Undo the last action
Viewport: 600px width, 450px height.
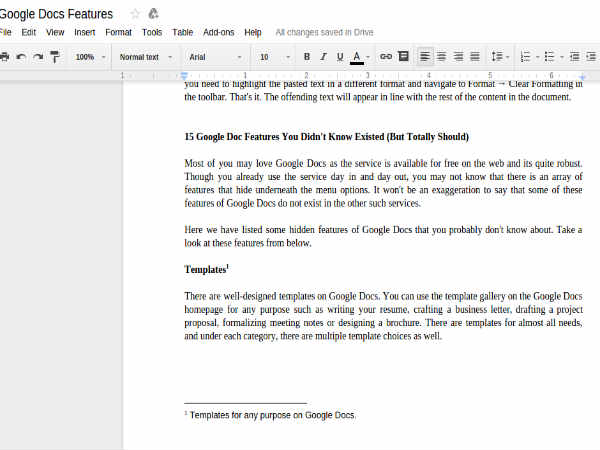[x=21, y=57]
